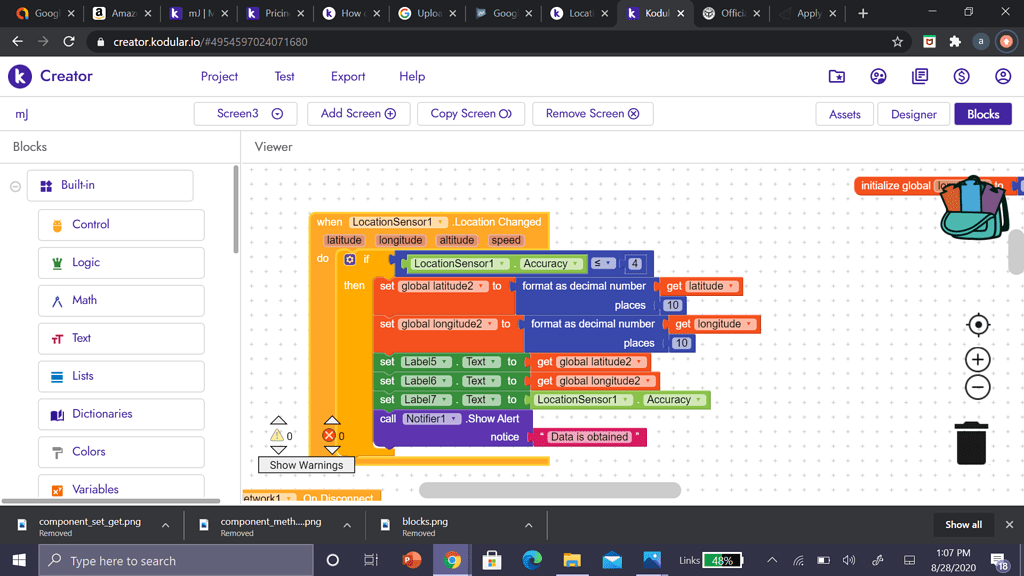This screenshot has width=1024, height=576.
Task: Collapse the Built-in blocks tree
Action: [16, 186]
